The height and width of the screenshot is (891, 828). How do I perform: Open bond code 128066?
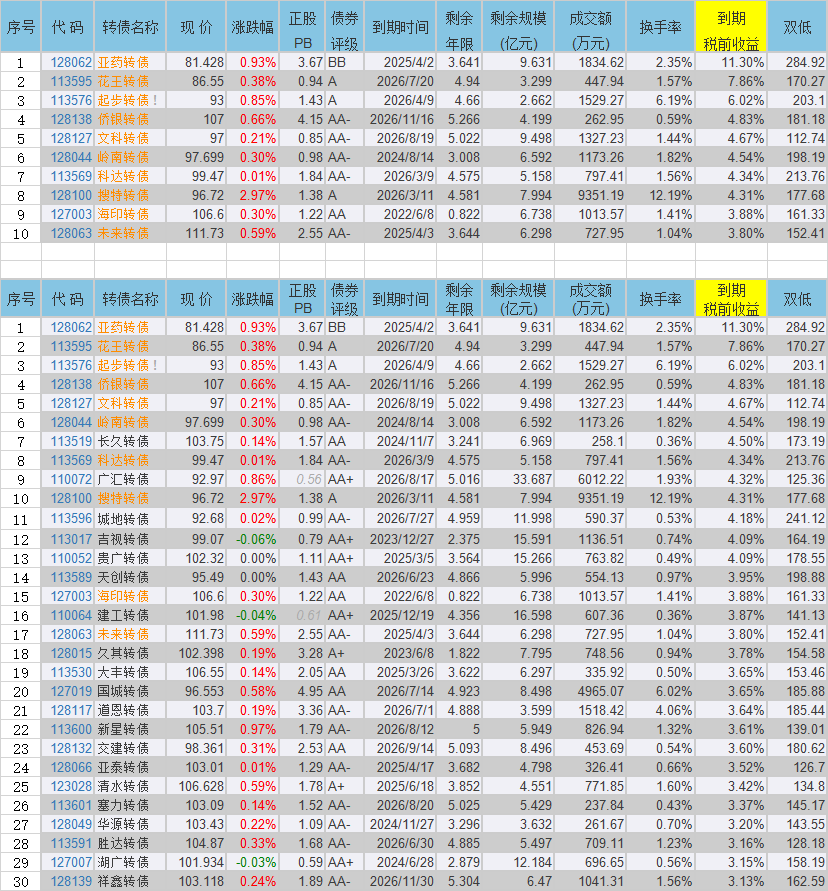point(71,768)
